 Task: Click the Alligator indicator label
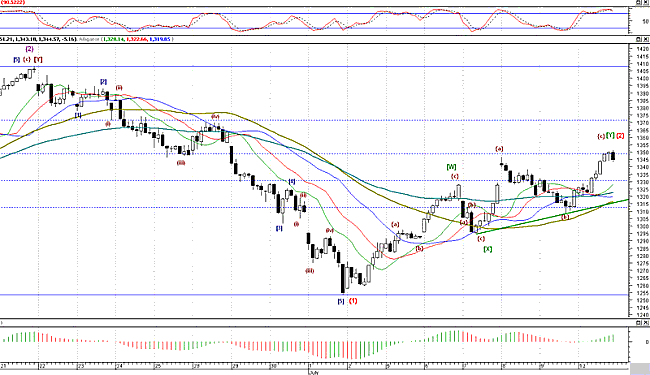tap(90, 39)
